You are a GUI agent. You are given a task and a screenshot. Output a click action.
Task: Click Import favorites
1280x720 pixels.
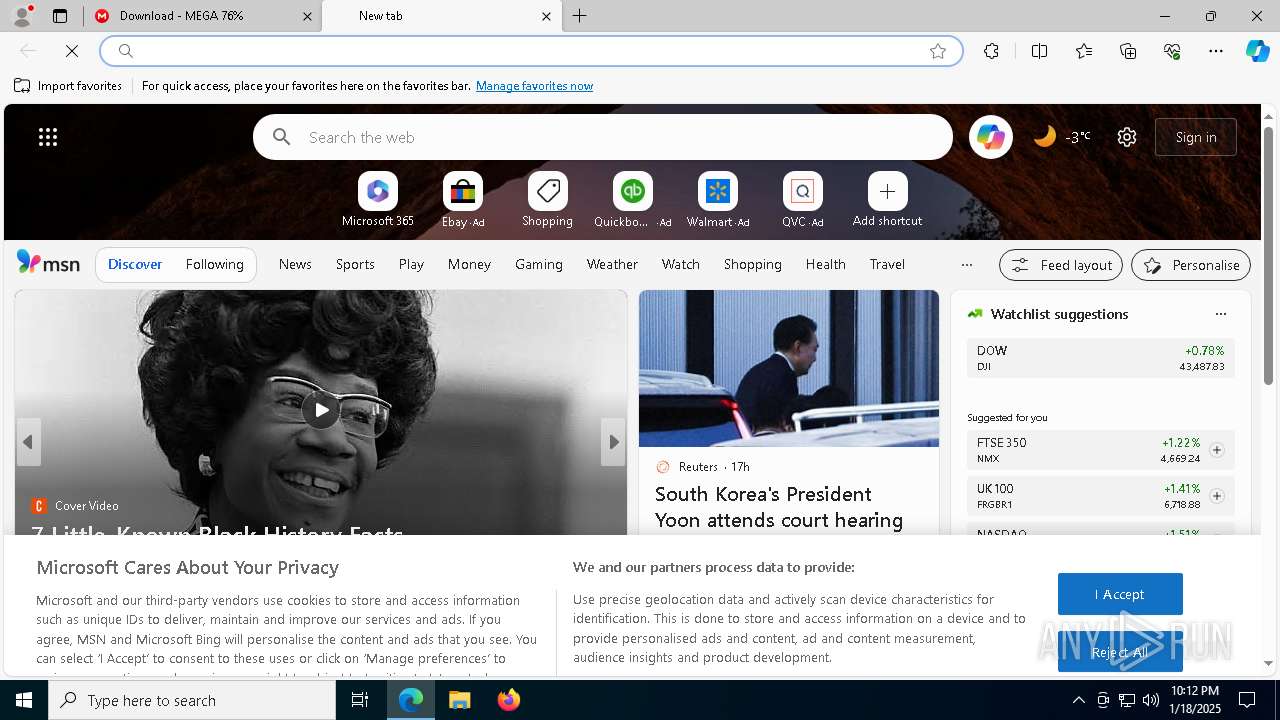point(68,86)
